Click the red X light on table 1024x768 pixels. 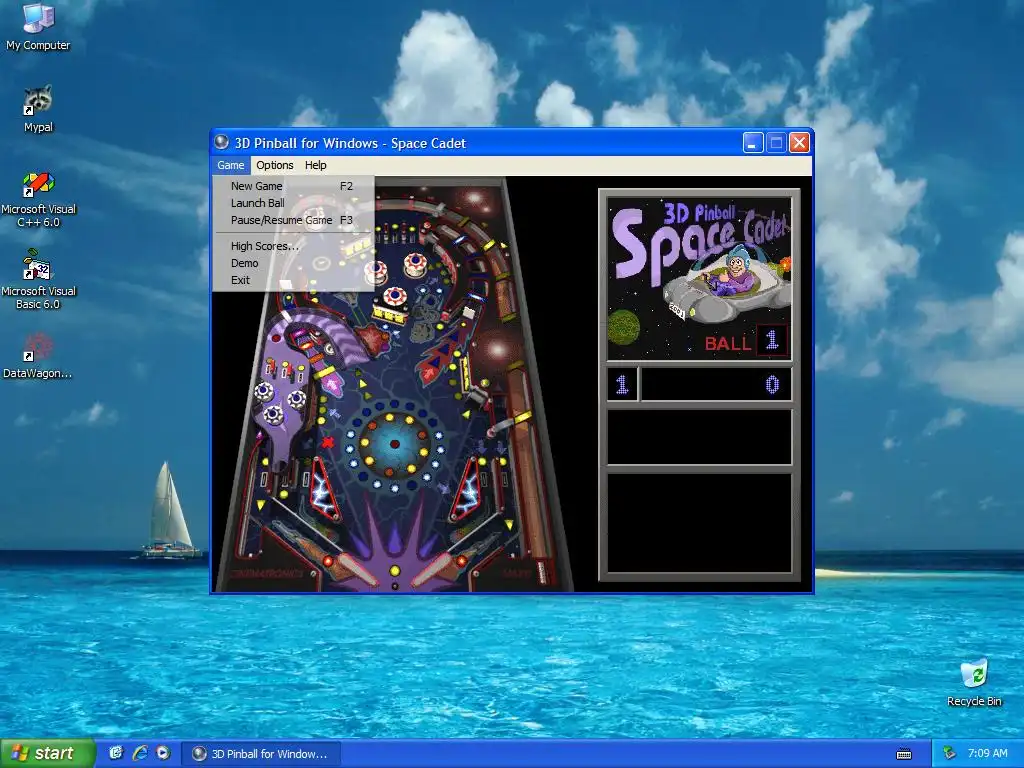[x=328, y=442]
